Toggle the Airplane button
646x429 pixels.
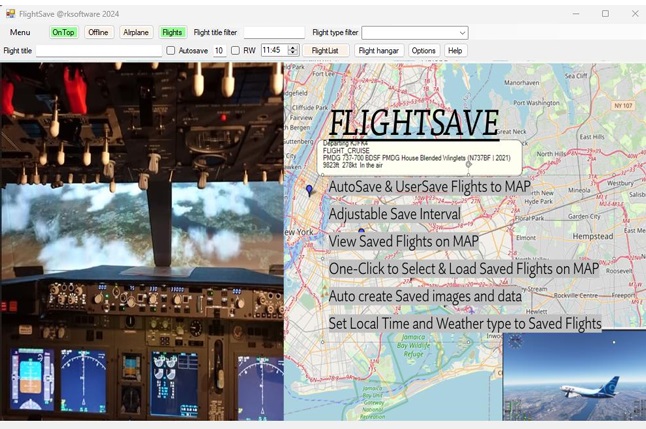pos(136,32)
